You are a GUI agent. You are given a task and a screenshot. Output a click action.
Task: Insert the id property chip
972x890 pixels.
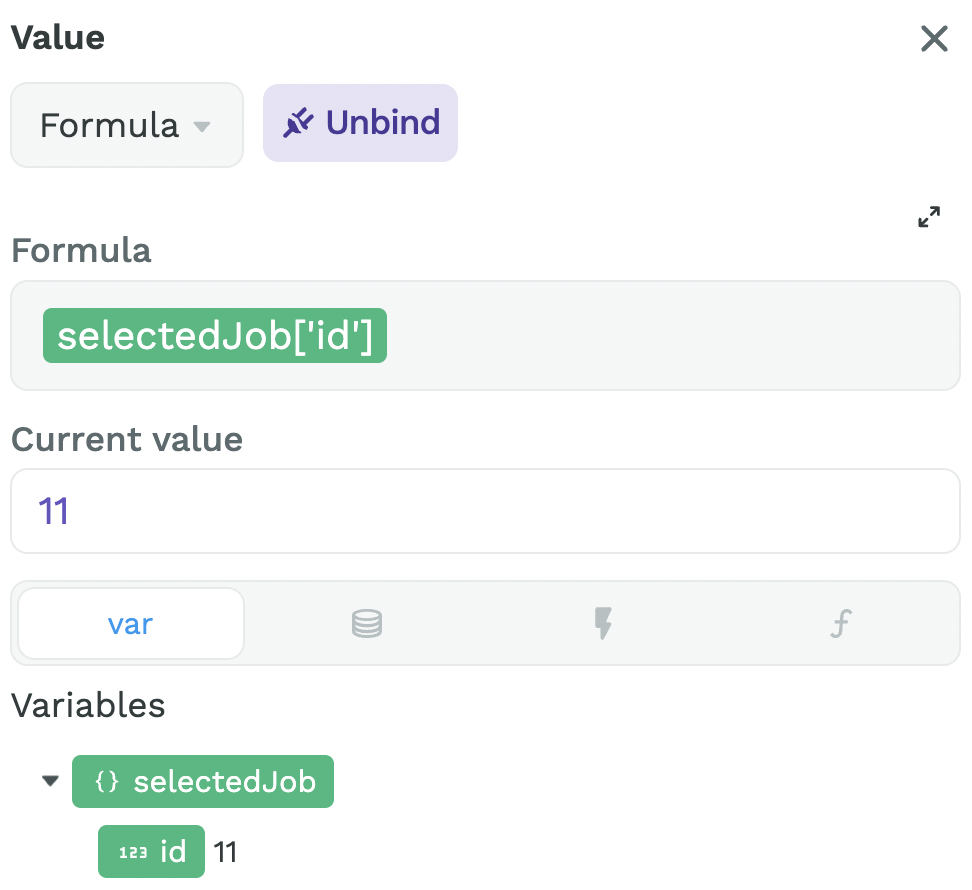(151, 852)
